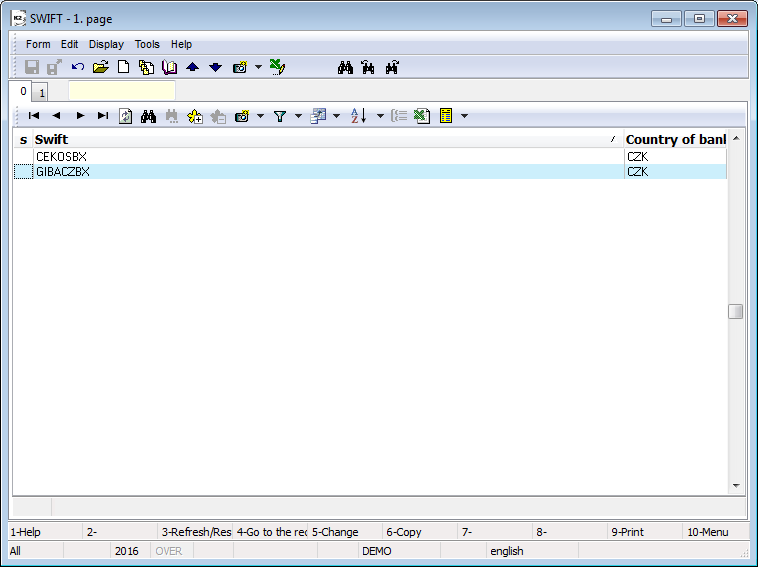Open the Help menu
This screenshot has width=758, height=567.
[181, 44]
